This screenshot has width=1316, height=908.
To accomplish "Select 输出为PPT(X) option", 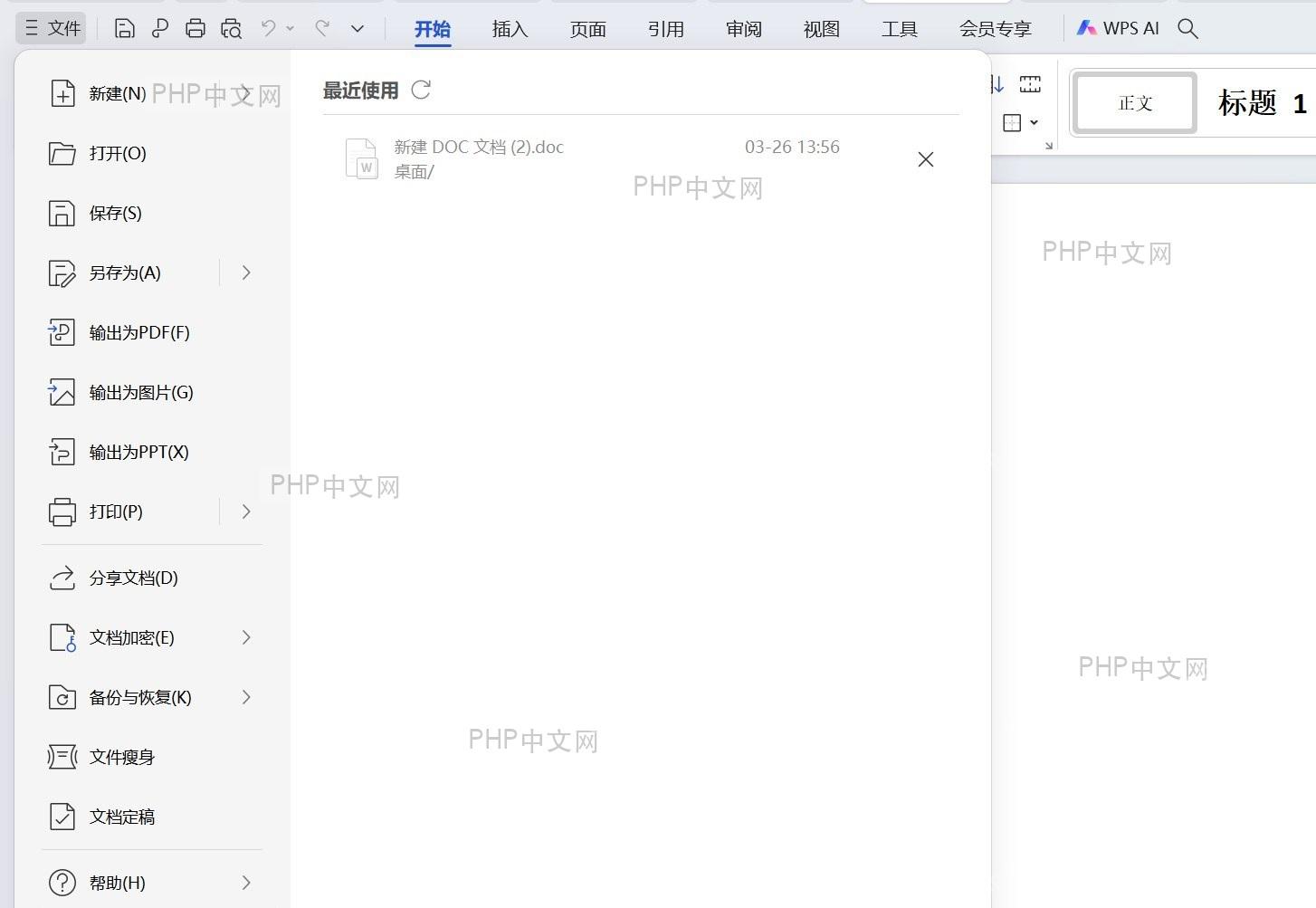I will click(x=152, y=452).
